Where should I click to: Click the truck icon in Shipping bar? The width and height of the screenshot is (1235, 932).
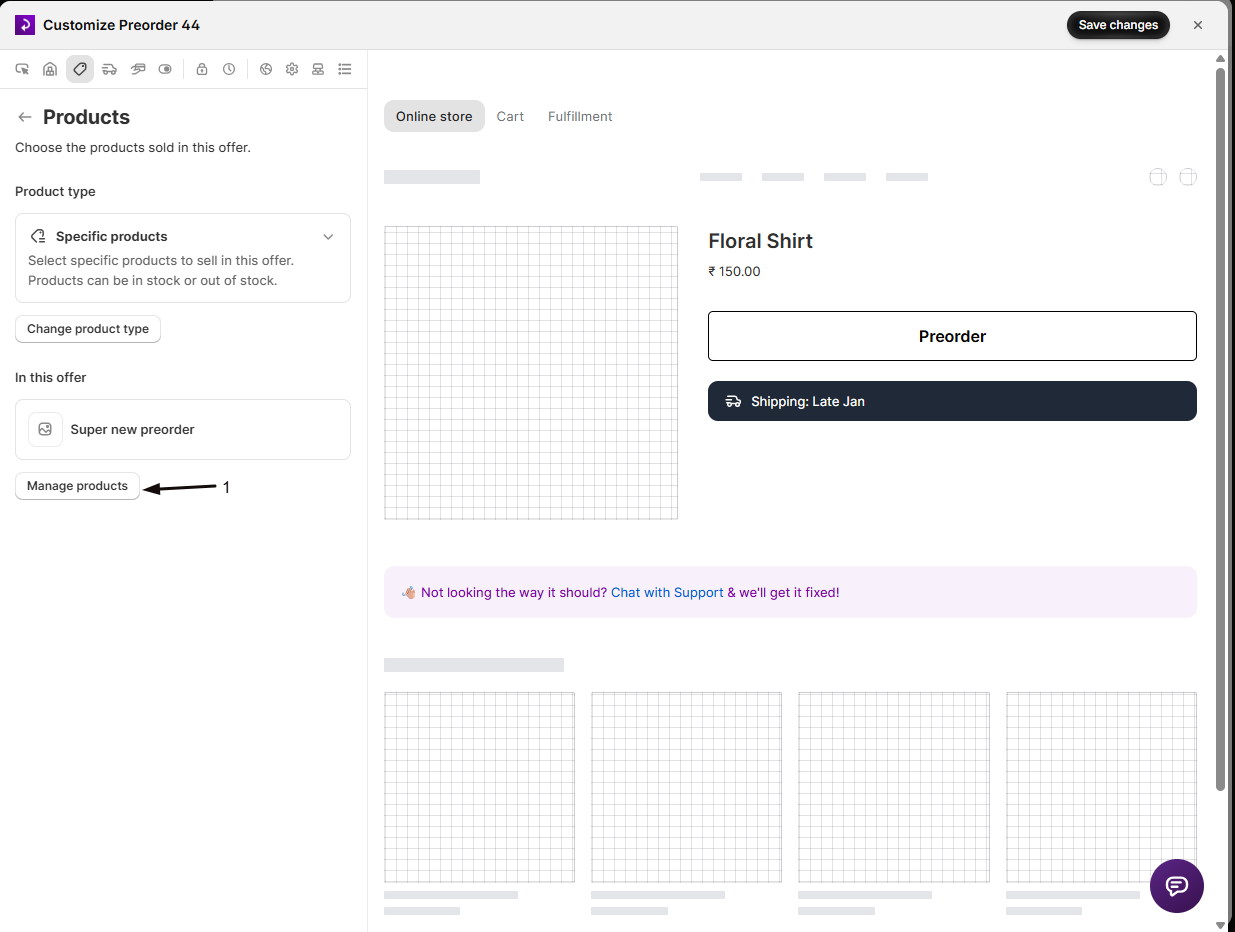733,401
